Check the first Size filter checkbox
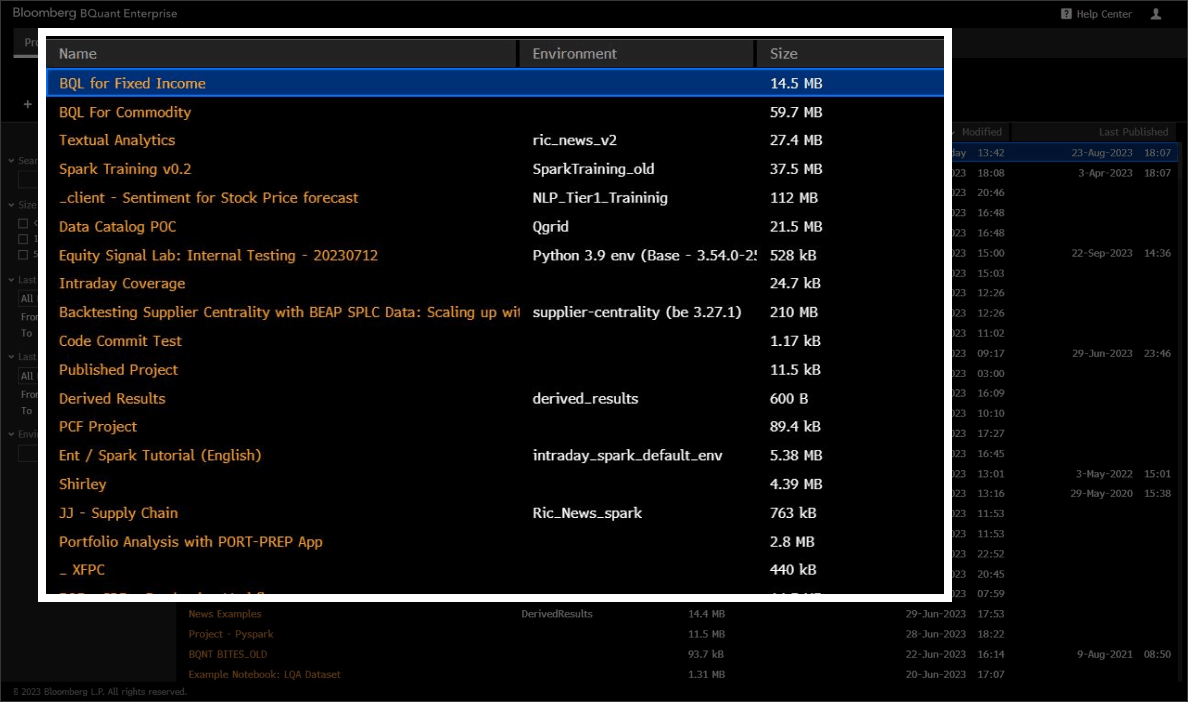The image size is (1188, 702). click(x=25, y=223)
